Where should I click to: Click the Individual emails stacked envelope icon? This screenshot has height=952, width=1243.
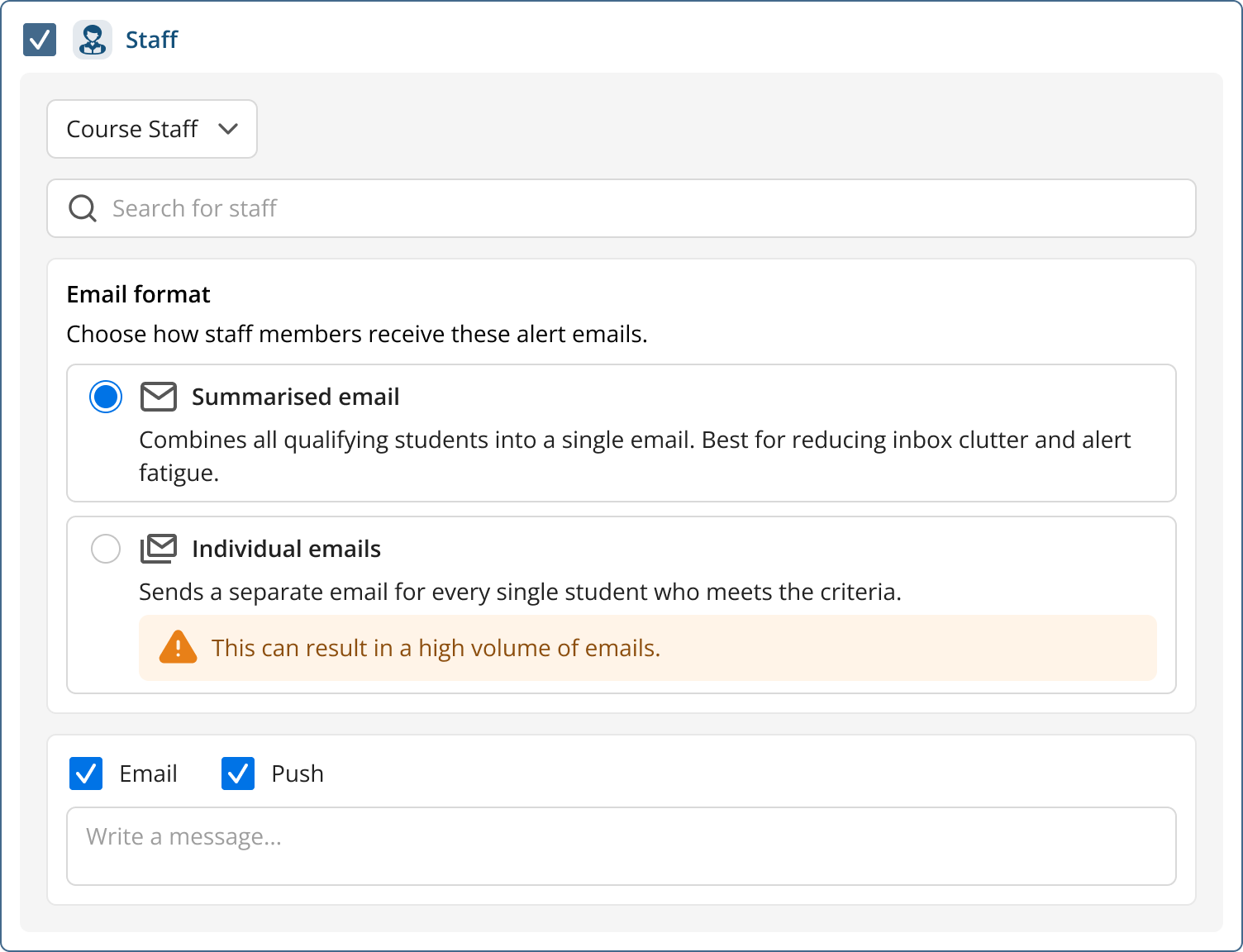click(x=159, y=549)
